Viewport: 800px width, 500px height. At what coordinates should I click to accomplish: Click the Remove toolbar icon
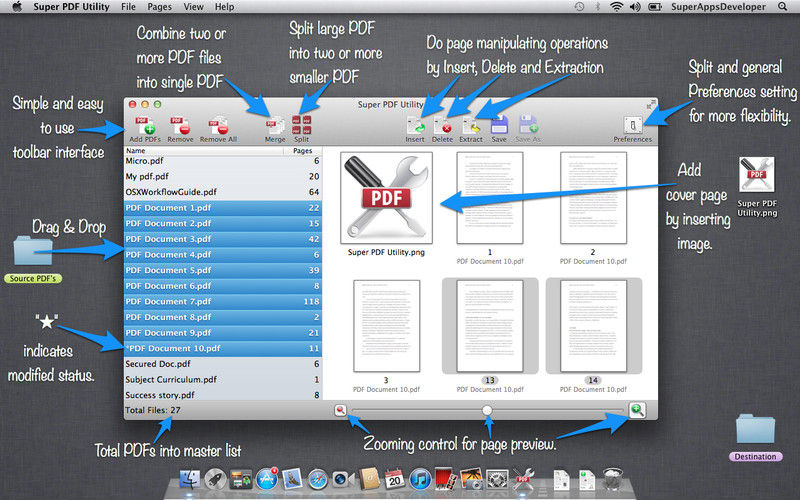pyautogui.click(x=180, y=126)
